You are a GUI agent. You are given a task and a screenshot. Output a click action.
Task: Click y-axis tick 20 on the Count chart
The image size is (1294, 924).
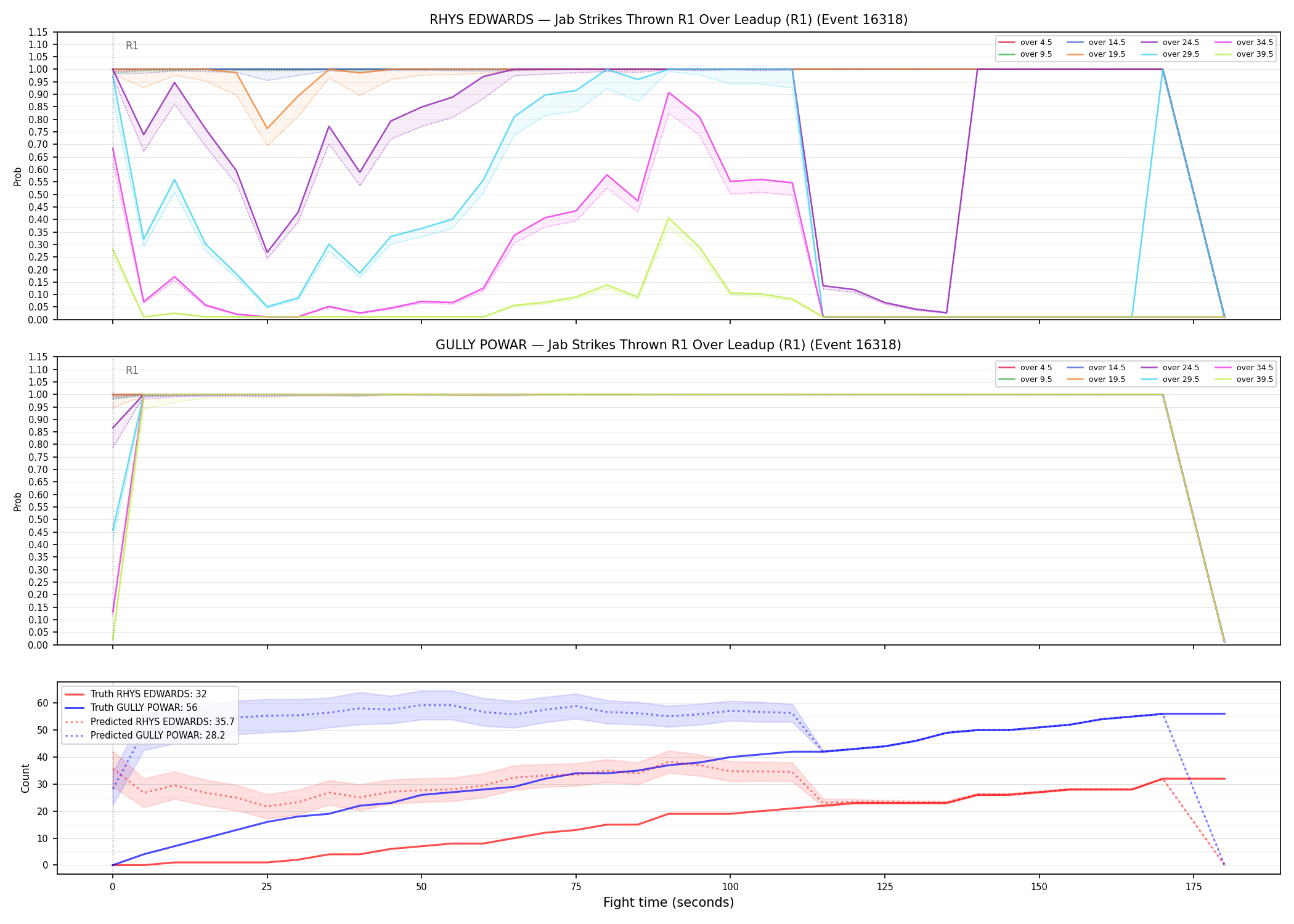[43, 811]
